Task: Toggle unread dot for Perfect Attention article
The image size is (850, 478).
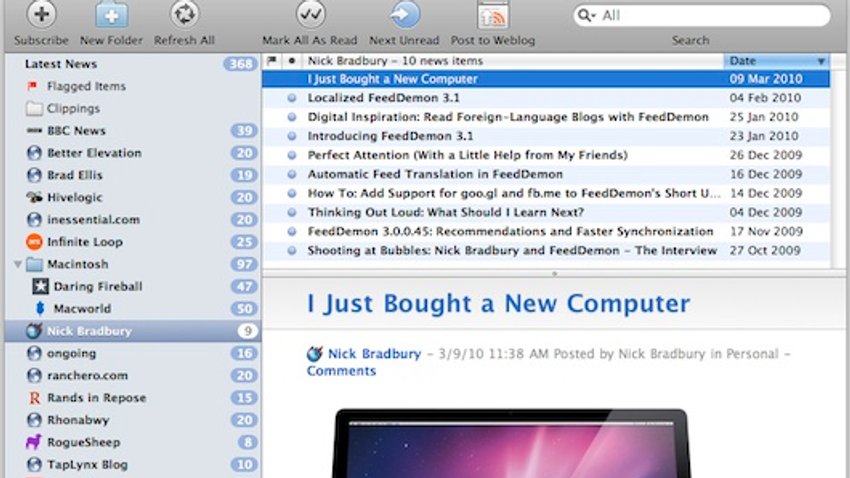Action: coord(292,155)
